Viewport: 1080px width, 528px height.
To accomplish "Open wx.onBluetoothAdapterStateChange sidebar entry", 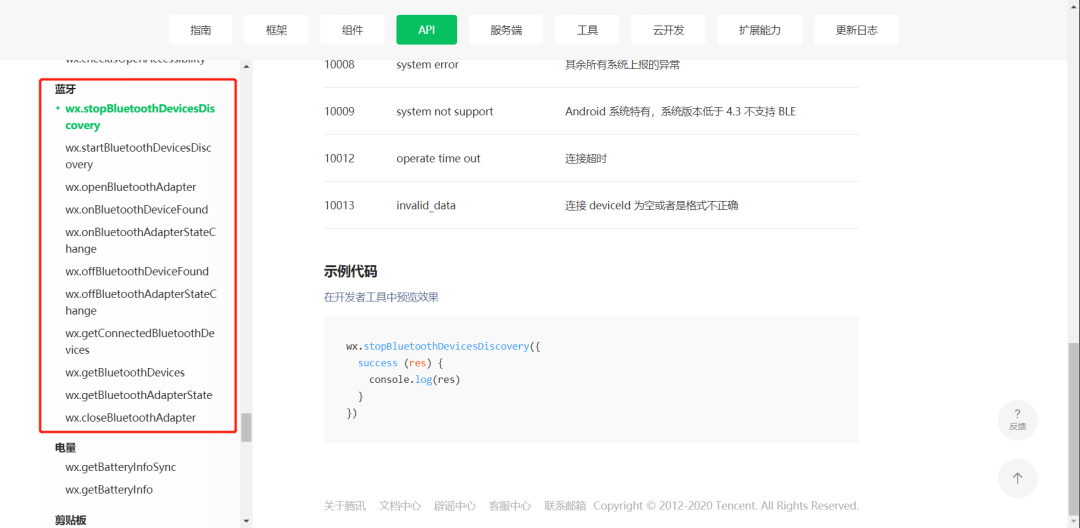I will [x=141, y=240].
